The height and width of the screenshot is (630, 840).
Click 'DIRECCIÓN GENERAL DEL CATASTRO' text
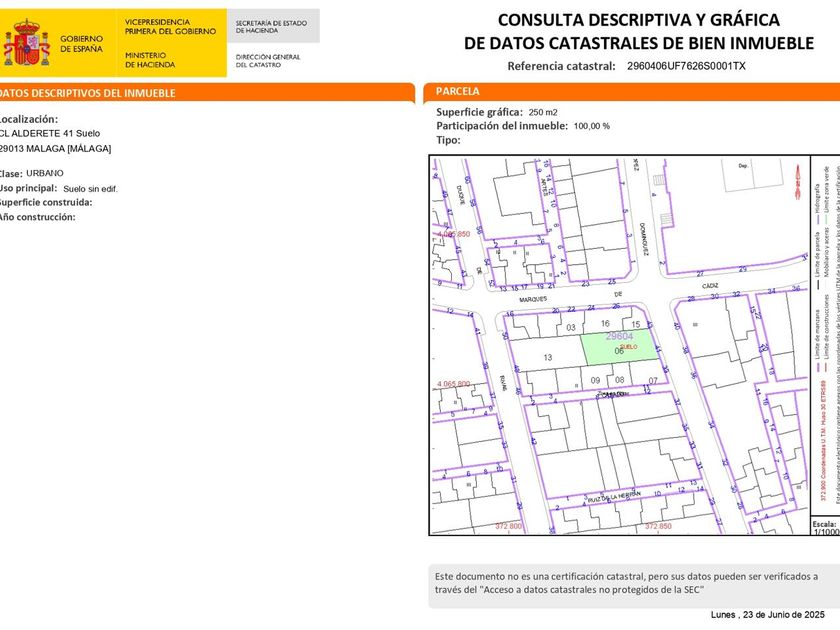268,61
